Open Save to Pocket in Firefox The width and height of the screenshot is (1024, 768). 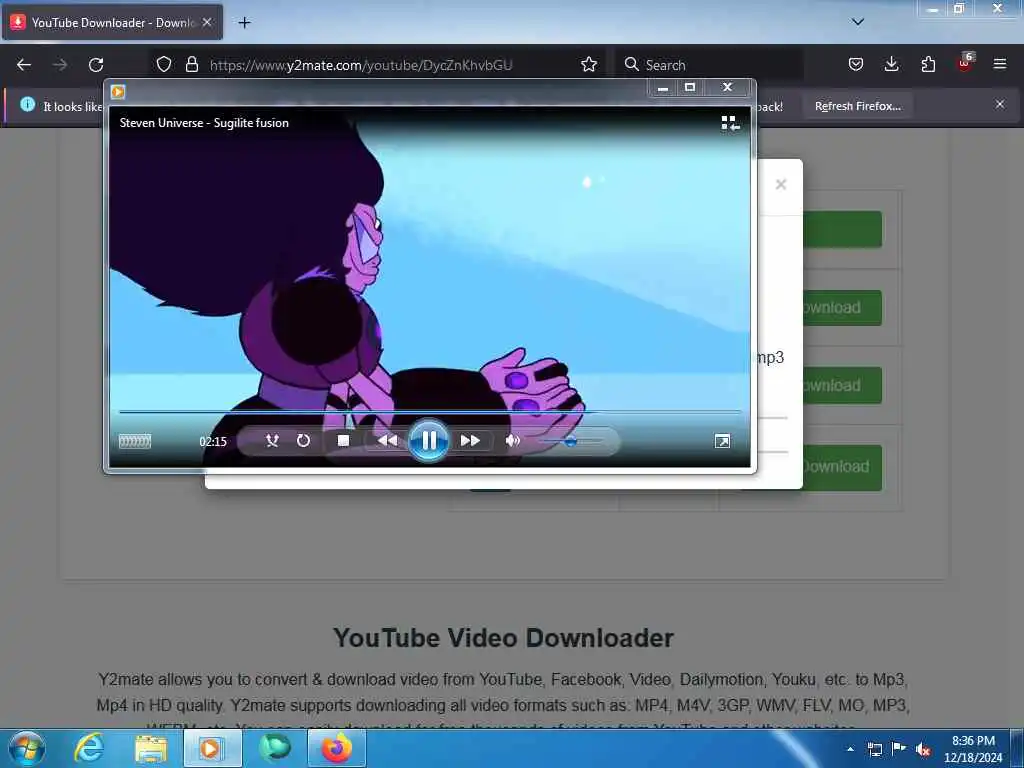coord(856,64)
